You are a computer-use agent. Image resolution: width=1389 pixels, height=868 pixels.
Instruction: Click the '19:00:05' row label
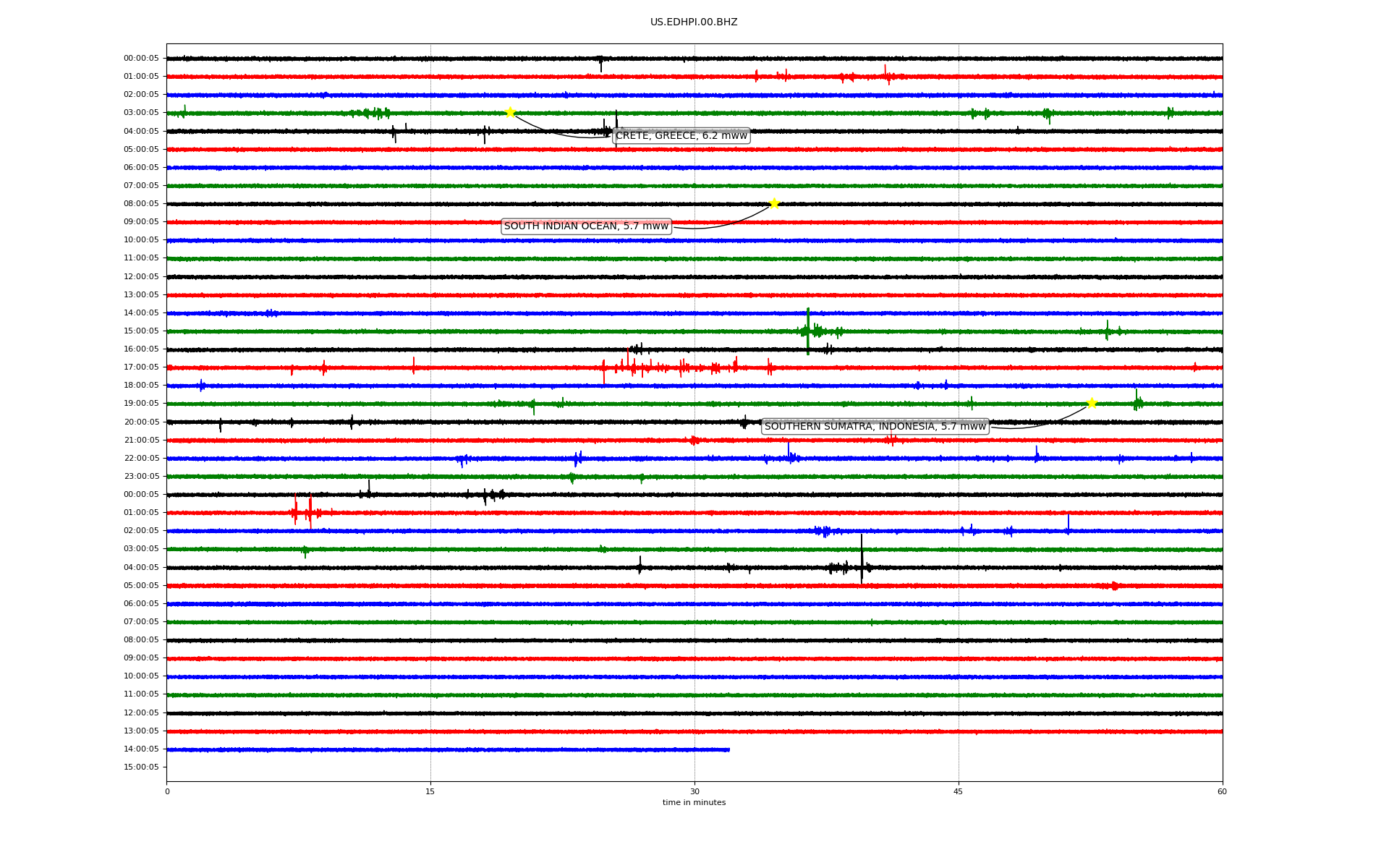coord(141,404)
